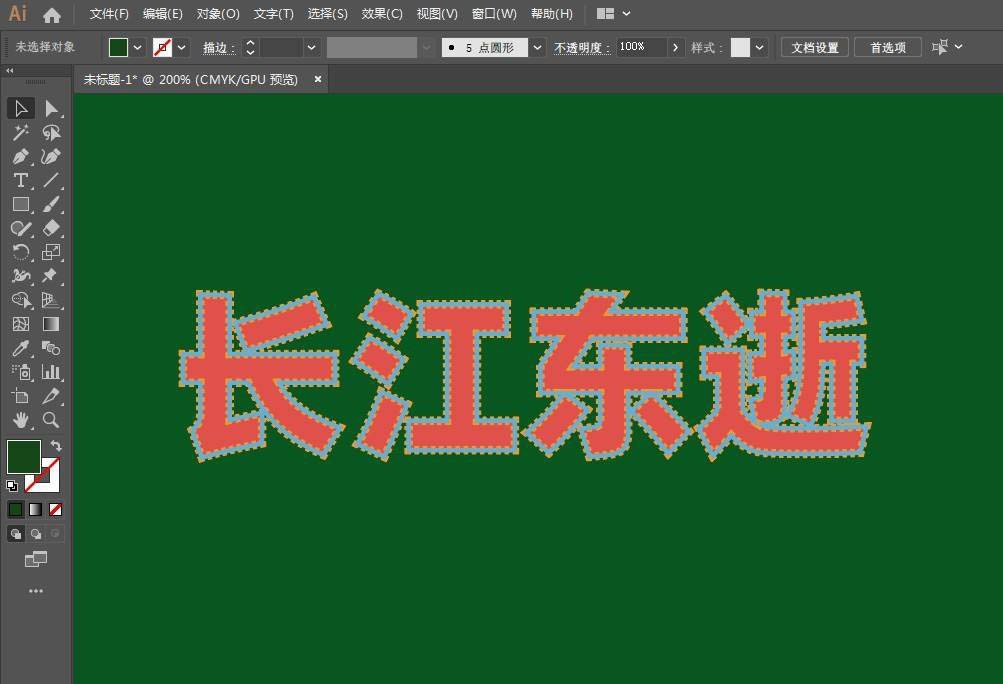Open the 文件(F) menu
This screenshot has width=1003, height=684.
click(109, 13)
